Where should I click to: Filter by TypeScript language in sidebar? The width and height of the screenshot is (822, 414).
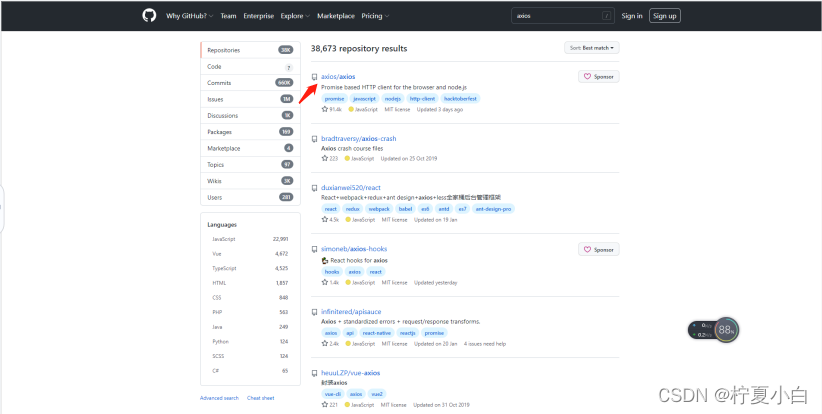250,268
